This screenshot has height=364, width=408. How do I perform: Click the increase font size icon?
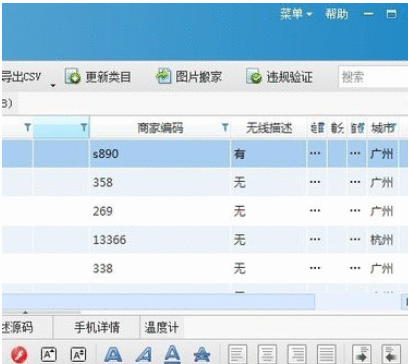(x=49, y=354)
